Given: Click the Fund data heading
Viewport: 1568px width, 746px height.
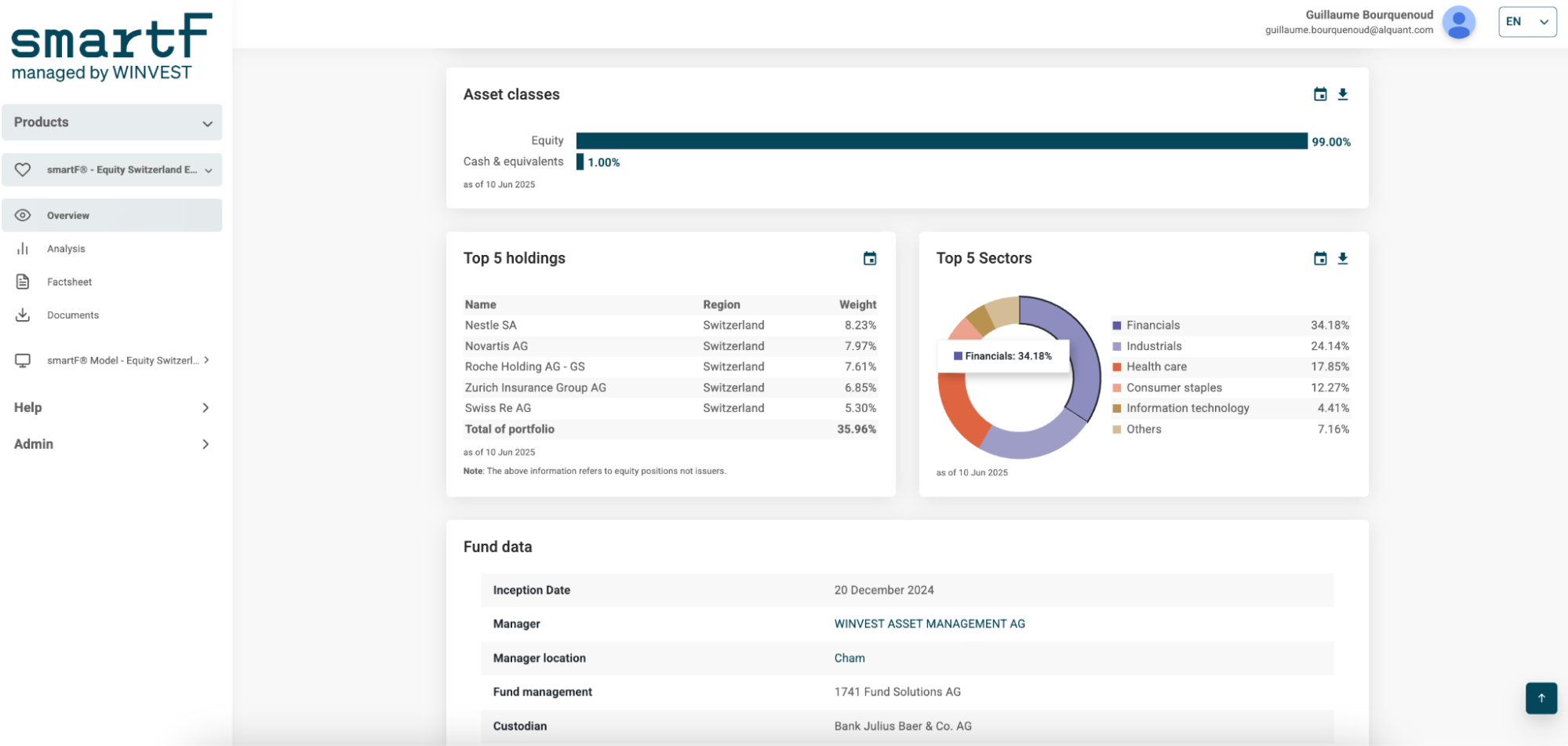Looking at the screenshot, I should click(x=497, y=547).
